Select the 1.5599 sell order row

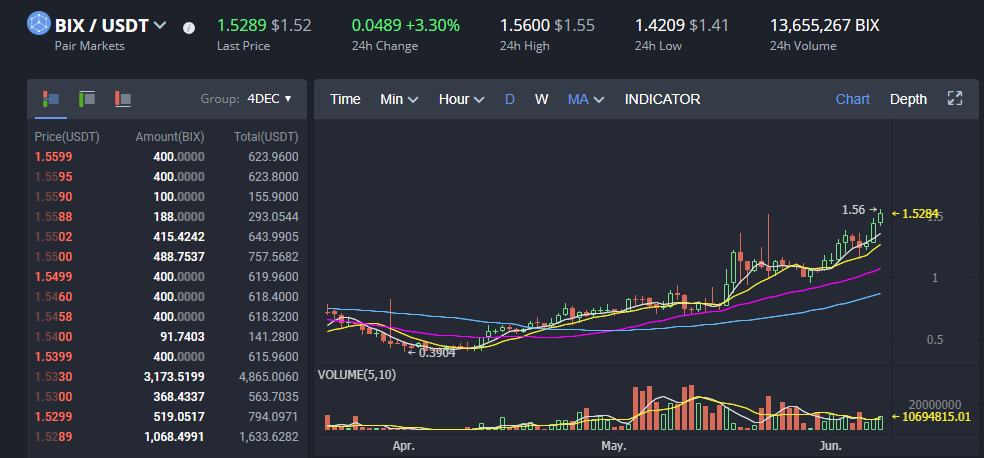166,156
